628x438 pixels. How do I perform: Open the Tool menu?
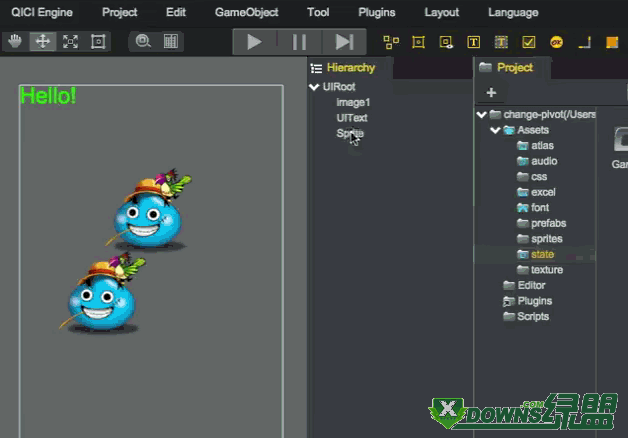tap(318, 12)
